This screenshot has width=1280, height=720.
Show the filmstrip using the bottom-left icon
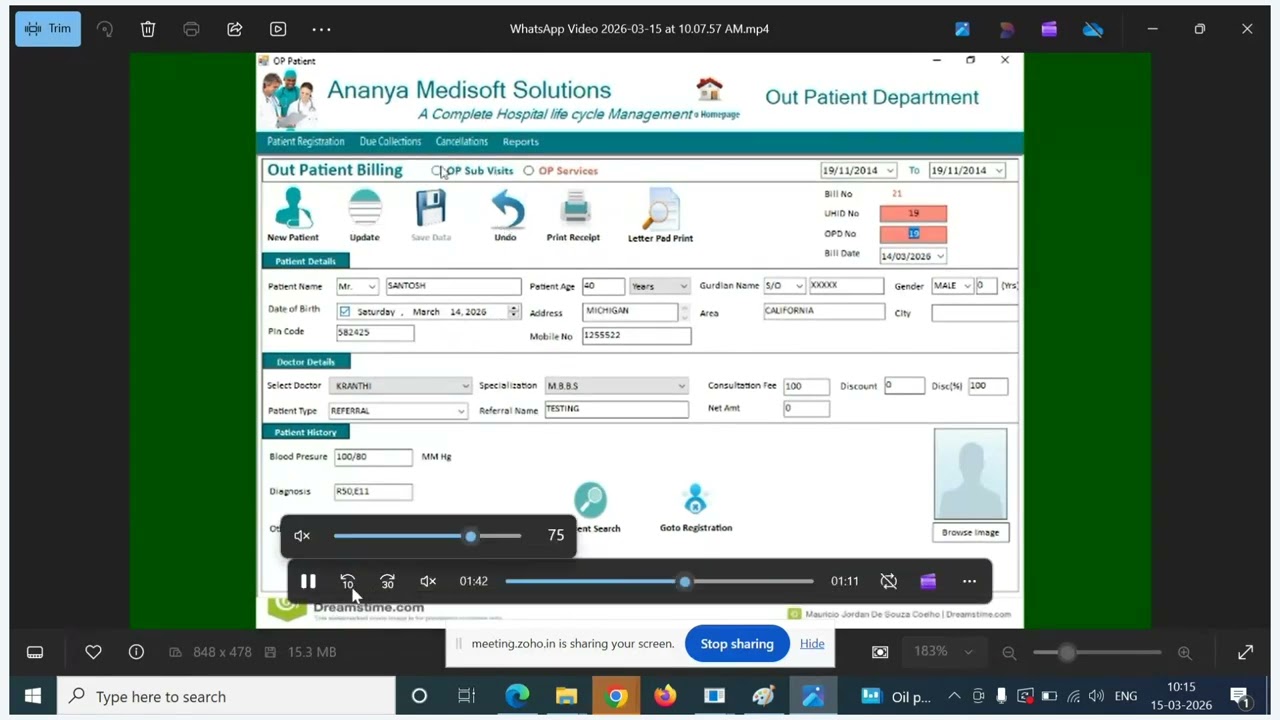35,652
